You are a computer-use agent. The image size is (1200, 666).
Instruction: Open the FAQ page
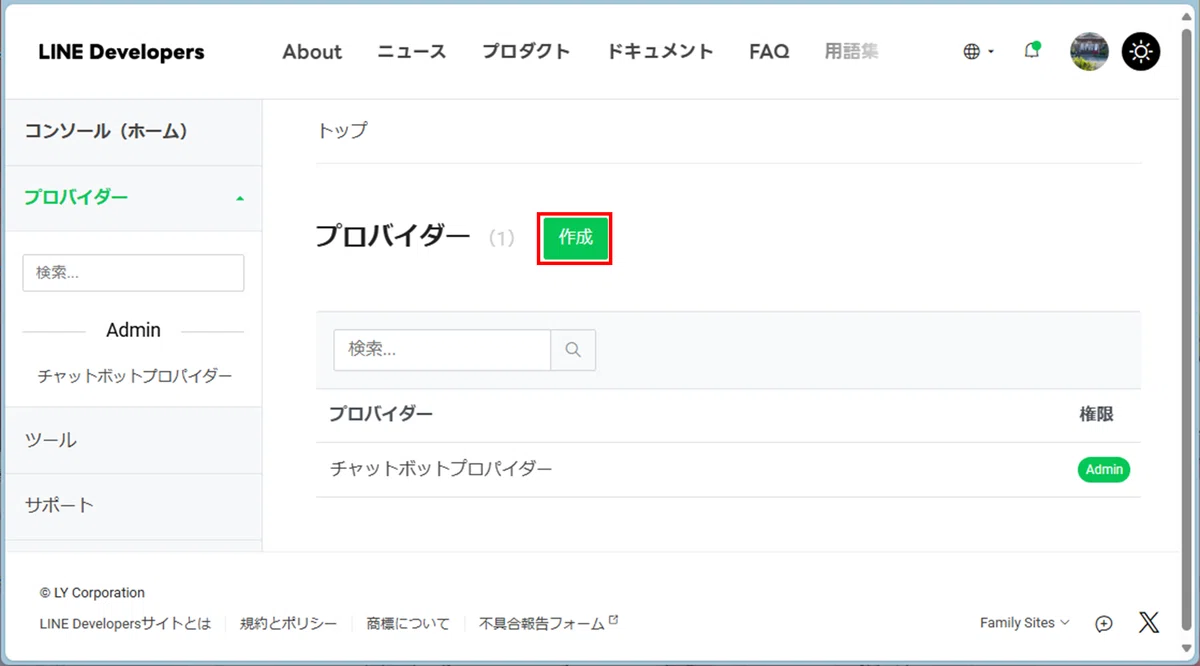(x=769, y=52)
